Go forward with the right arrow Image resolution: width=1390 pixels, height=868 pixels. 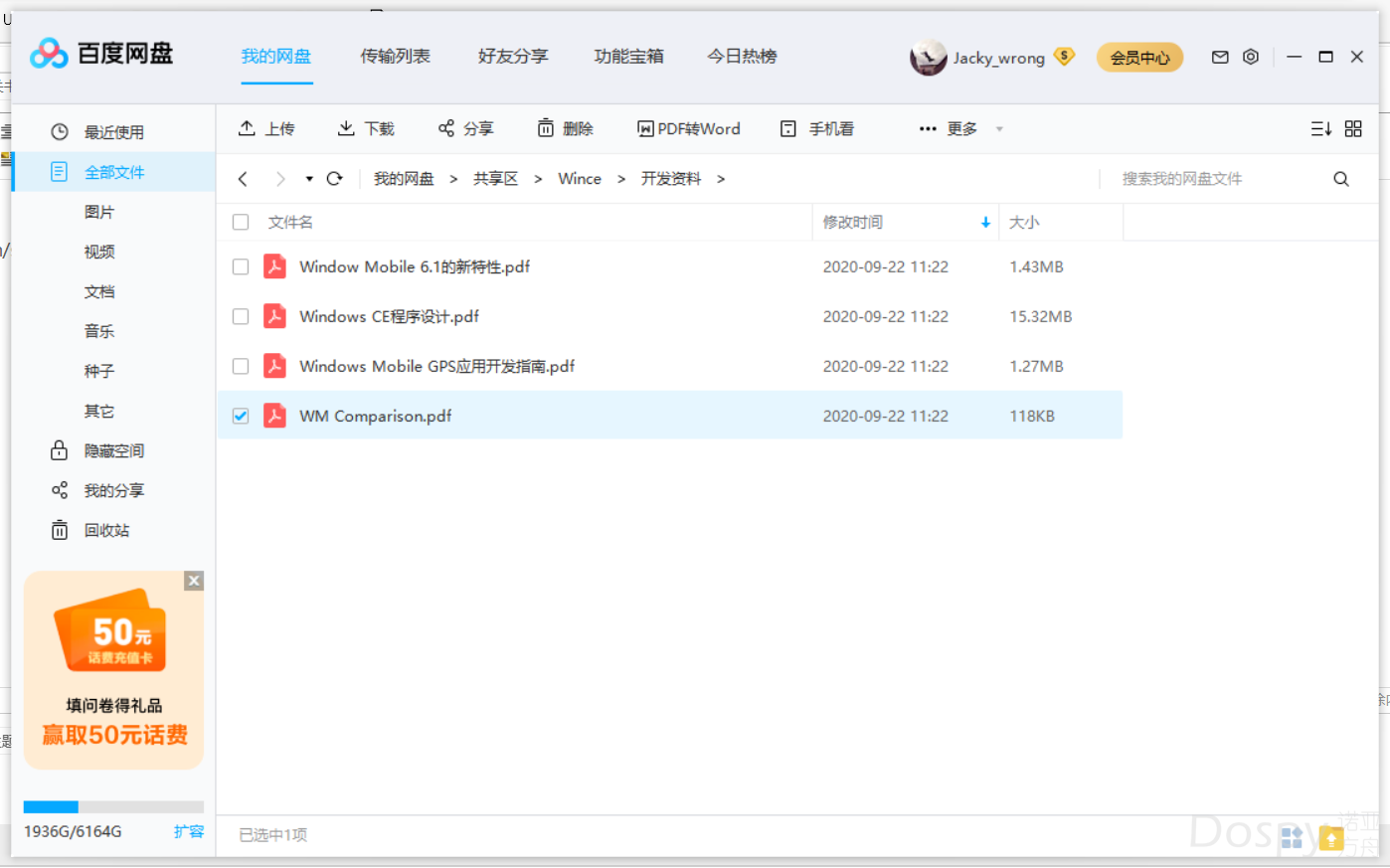click(x=280, y=179)
